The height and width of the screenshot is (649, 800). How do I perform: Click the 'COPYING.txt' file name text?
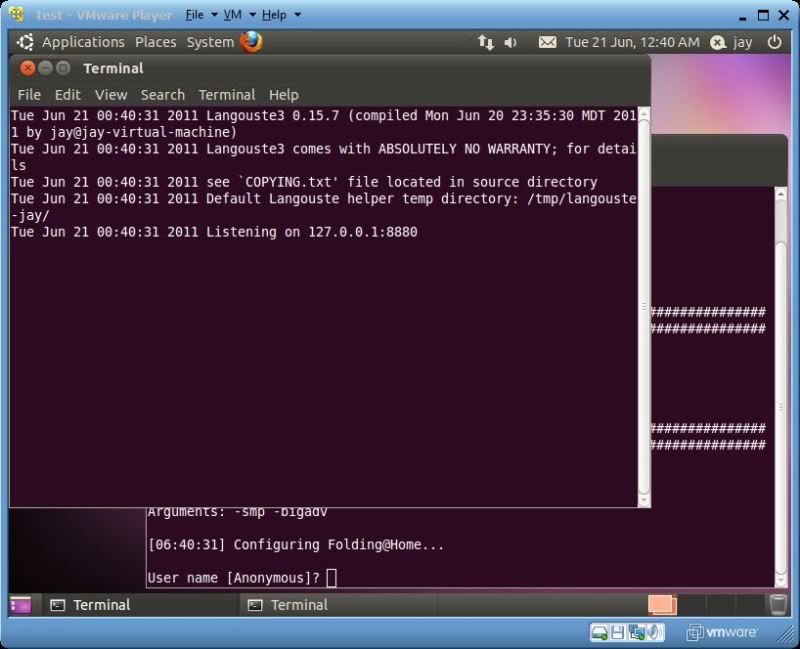(x=288, y=182)
